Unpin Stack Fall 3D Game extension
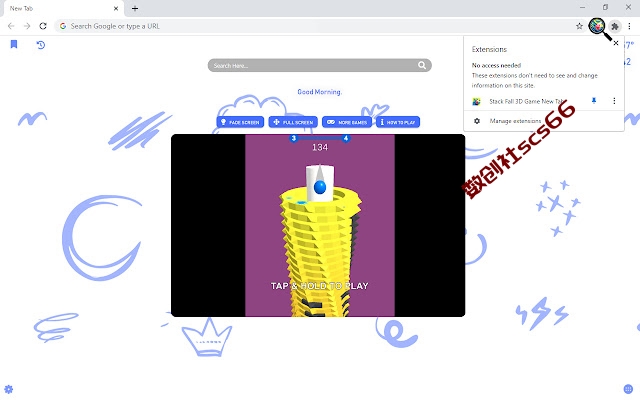Screen dimensions: 640x400 click(x=594, y=101)
